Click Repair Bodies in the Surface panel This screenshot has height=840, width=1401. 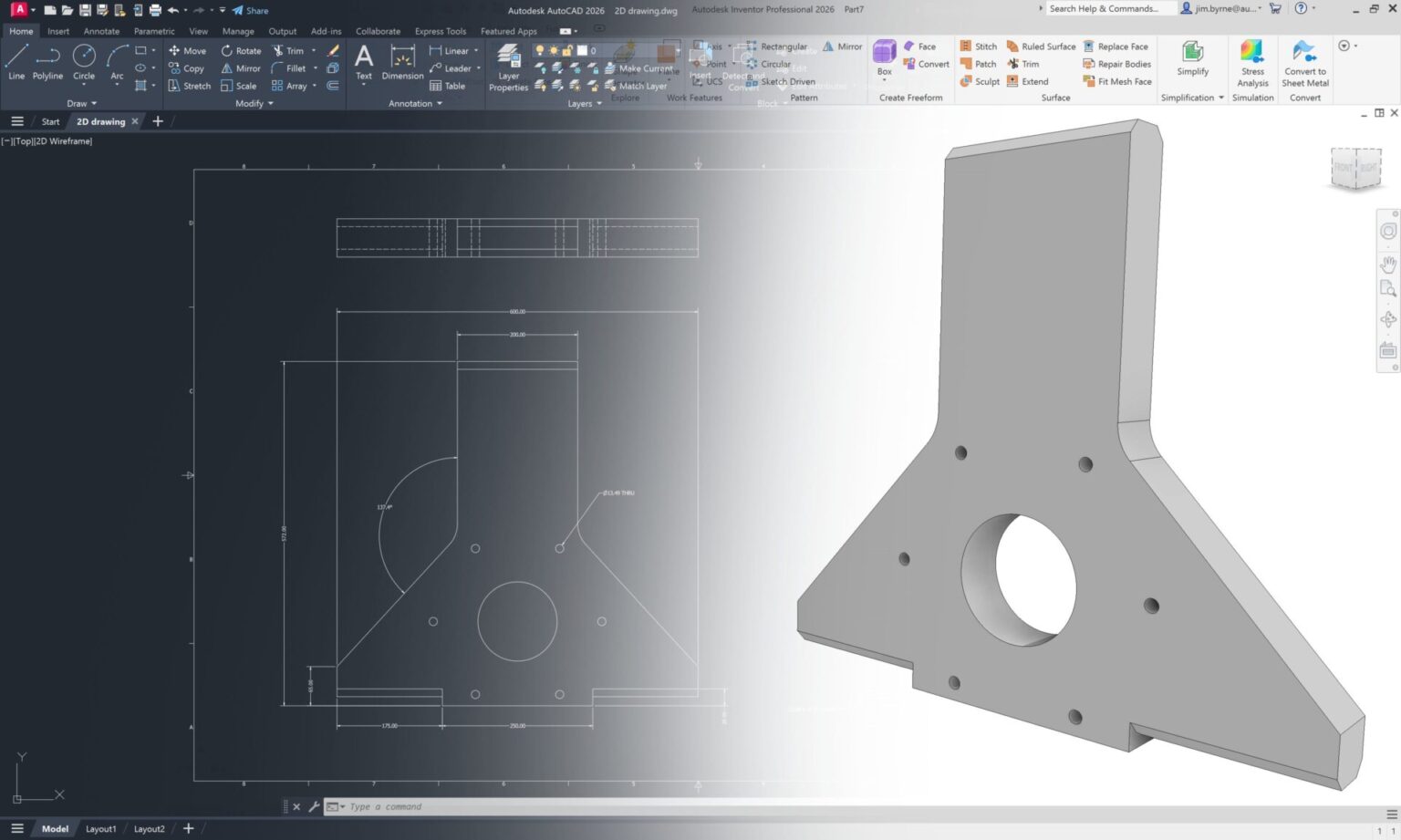coord(1118,64)
